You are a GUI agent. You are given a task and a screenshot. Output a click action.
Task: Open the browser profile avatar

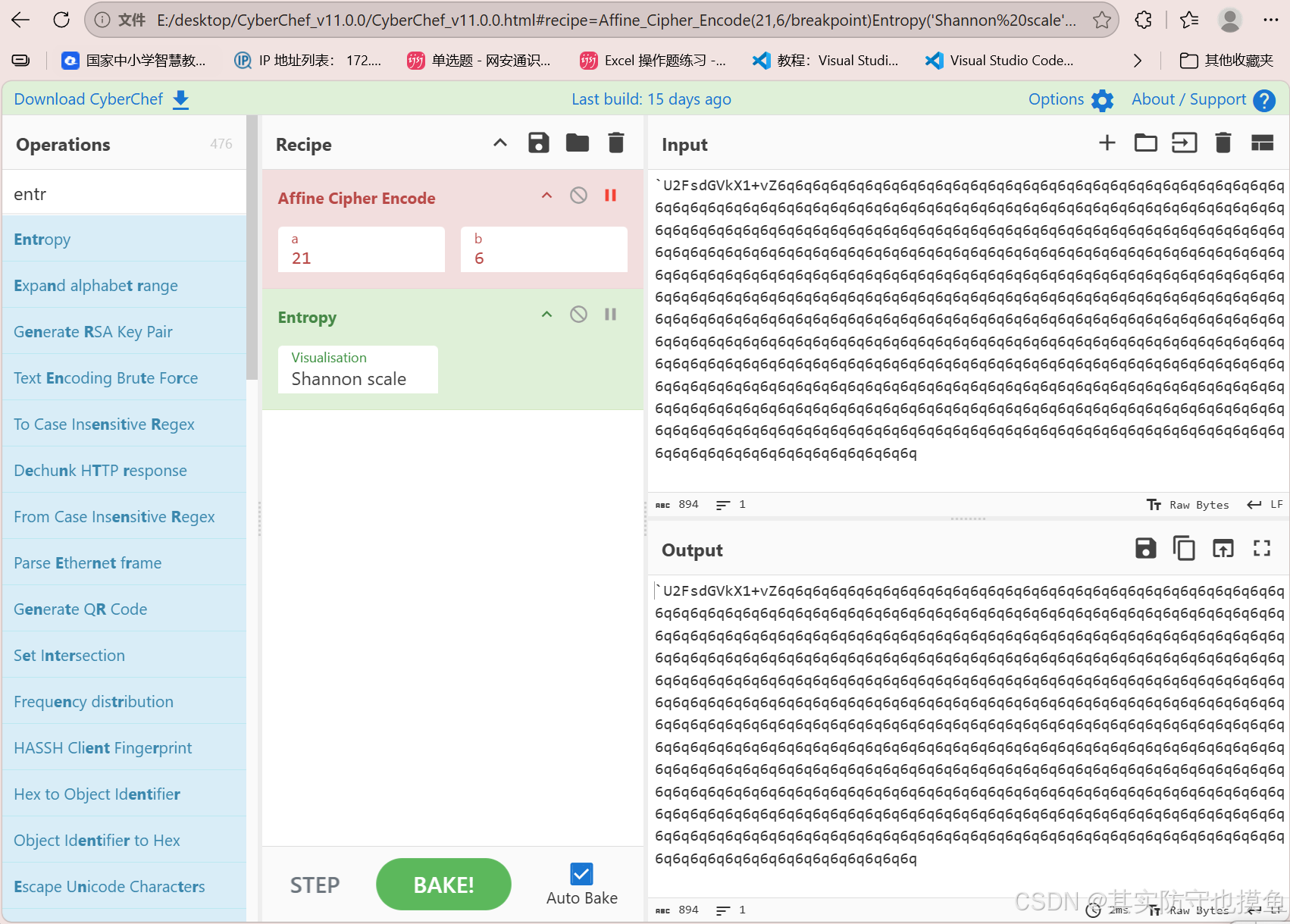point(1229,20)
